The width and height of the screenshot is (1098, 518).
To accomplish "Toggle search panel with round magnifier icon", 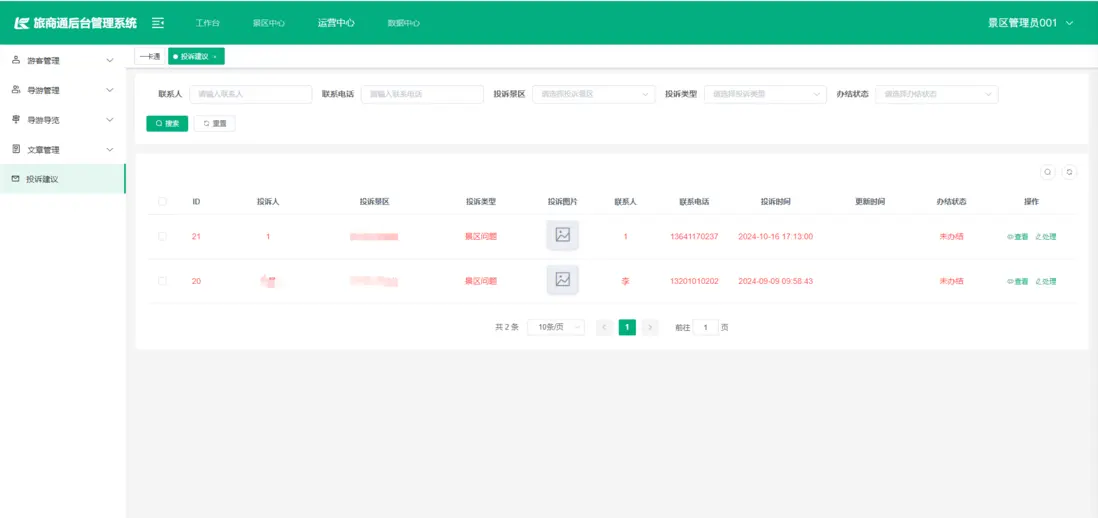I will 1048,172.
